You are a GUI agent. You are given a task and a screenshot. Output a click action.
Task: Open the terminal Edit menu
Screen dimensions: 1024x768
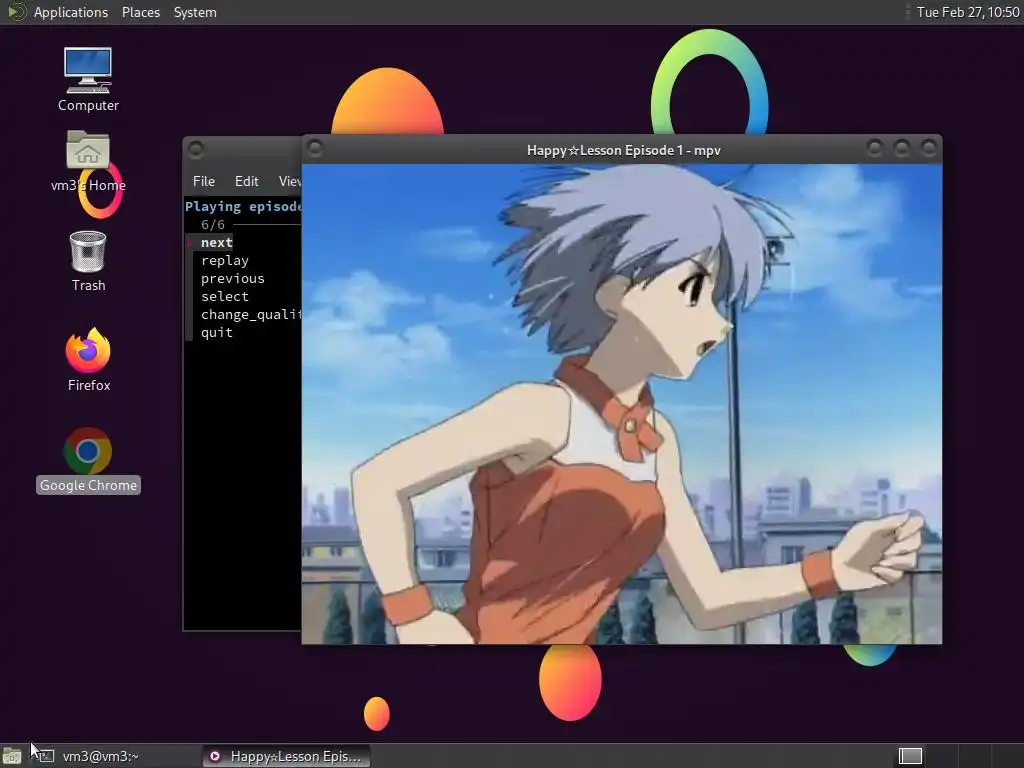coord(246,181)
